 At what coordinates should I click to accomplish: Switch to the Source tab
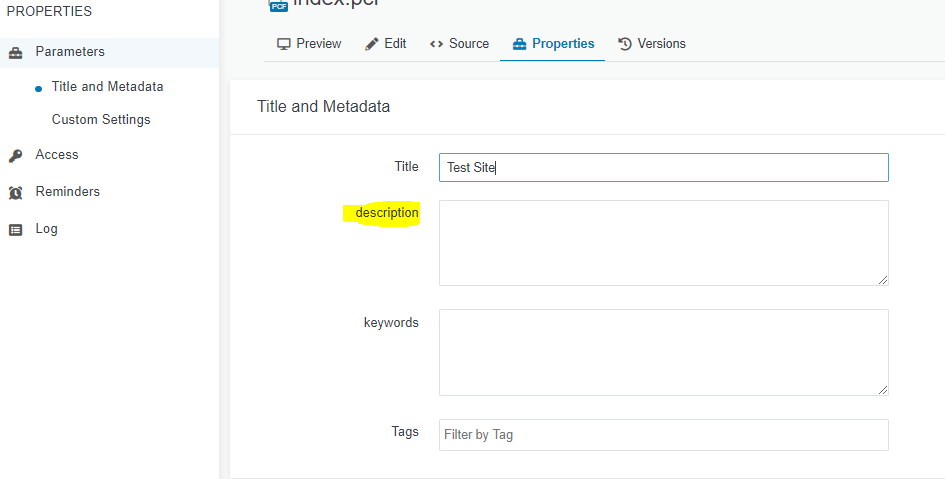coord(459,44)
